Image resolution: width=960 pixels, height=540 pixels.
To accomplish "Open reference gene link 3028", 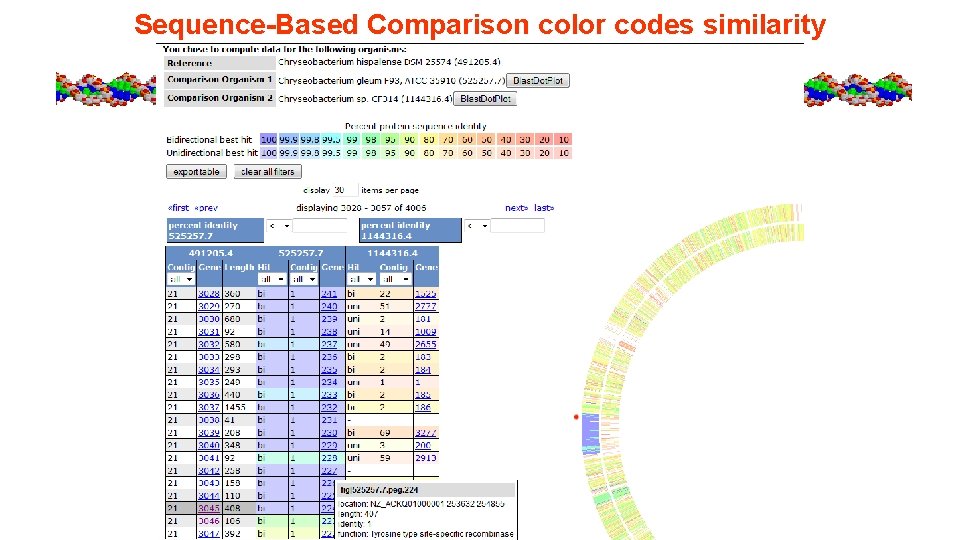I will click(209, 294).
